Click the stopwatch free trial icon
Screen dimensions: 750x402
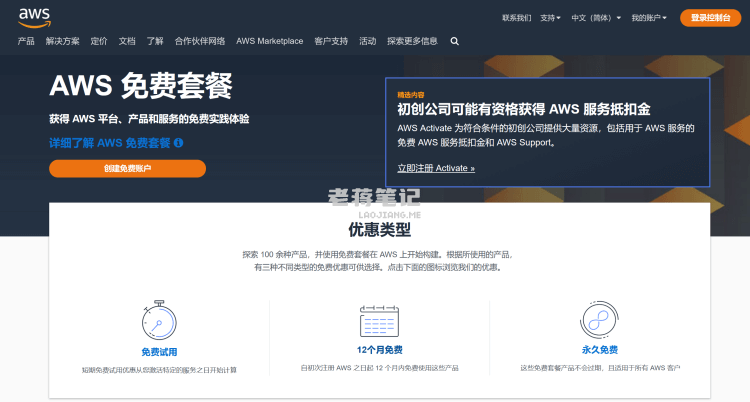[x=159, y=320]
